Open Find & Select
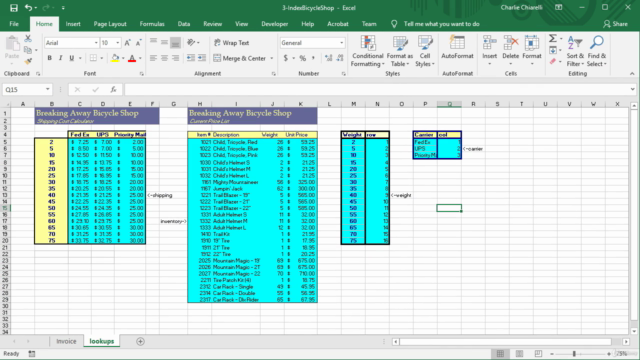 597,51
